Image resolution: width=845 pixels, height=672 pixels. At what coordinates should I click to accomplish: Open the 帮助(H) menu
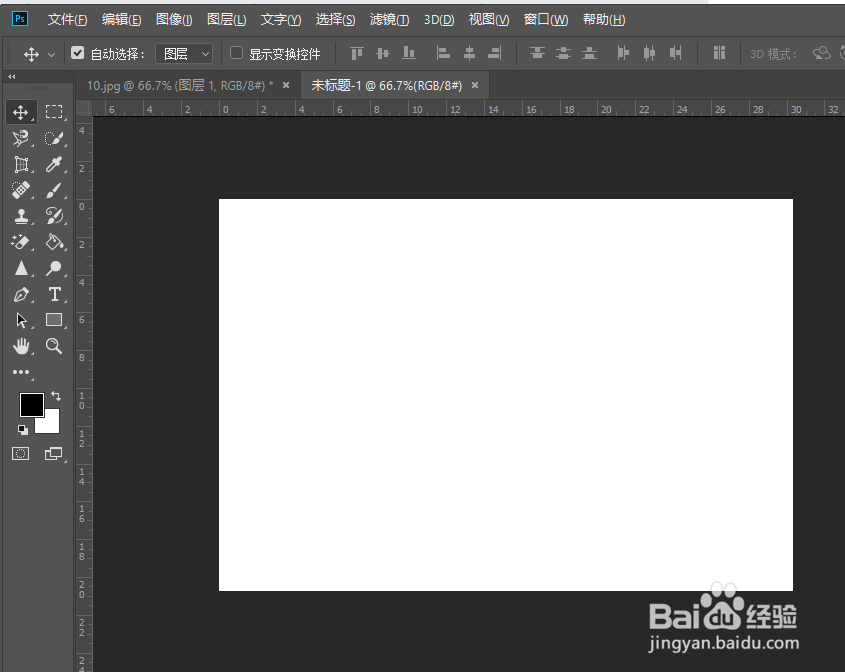pos(604,20)
